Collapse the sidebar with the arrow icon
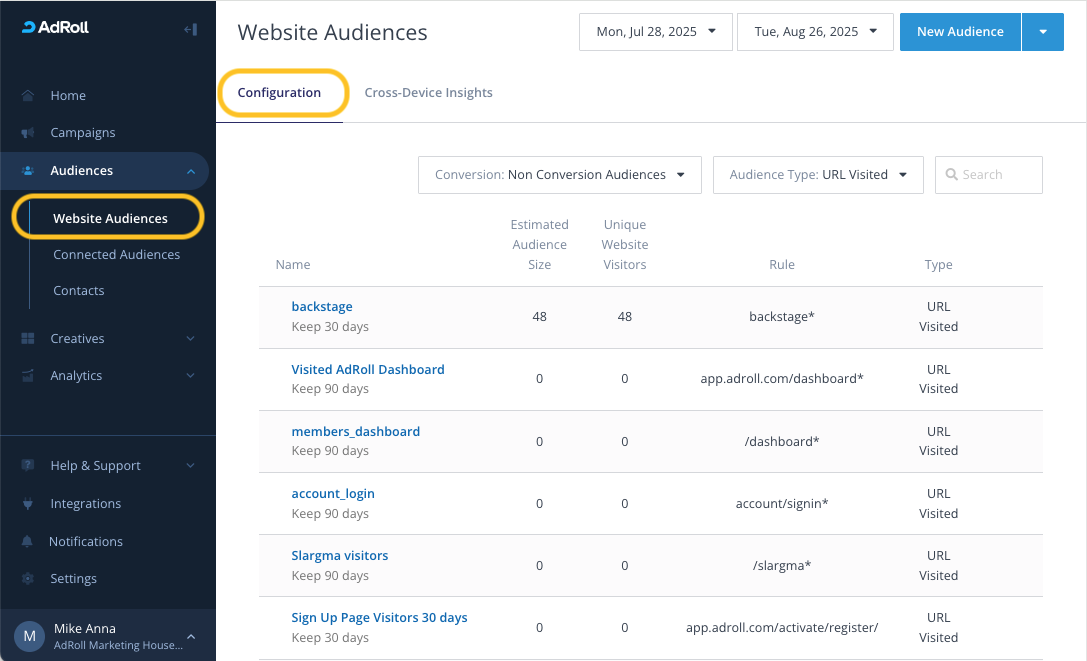This screenshot has width=1087, height=661. (x=190, y=29)
